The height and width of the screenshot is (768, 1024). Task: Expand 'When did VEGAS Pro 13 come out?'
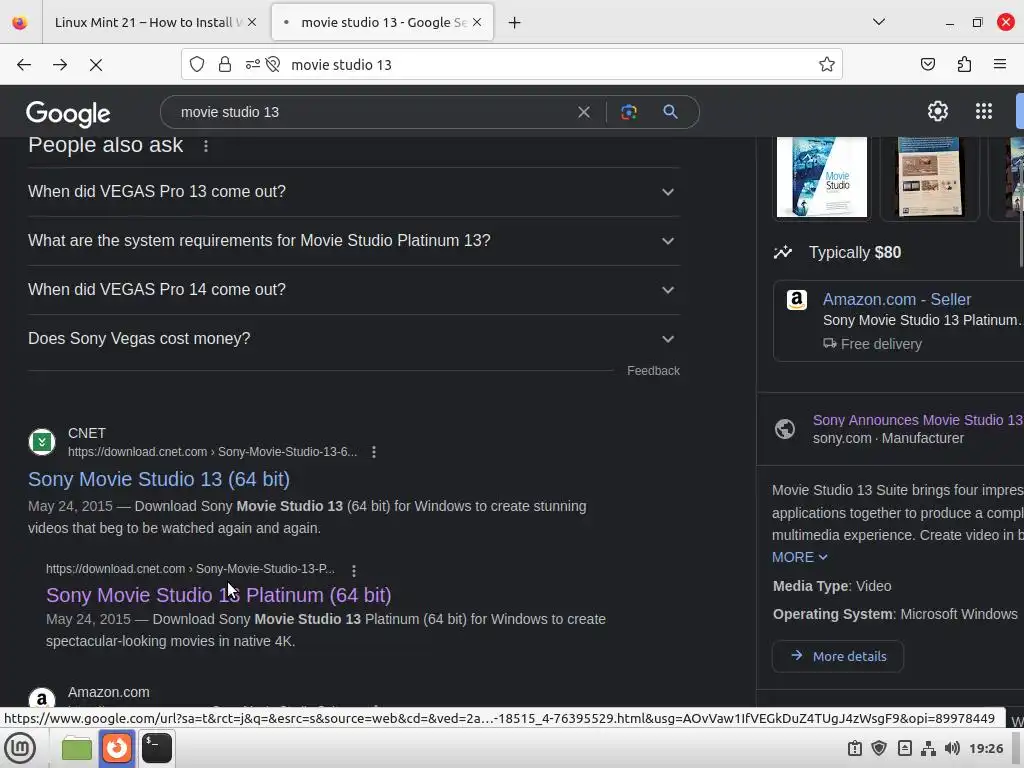coord(354,192)
